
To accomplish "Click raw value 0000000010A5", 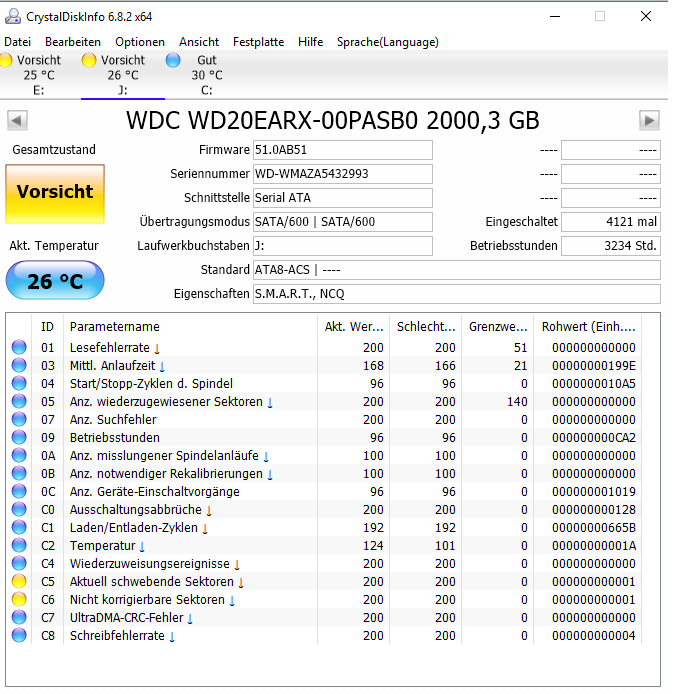I will pos(594,383).
